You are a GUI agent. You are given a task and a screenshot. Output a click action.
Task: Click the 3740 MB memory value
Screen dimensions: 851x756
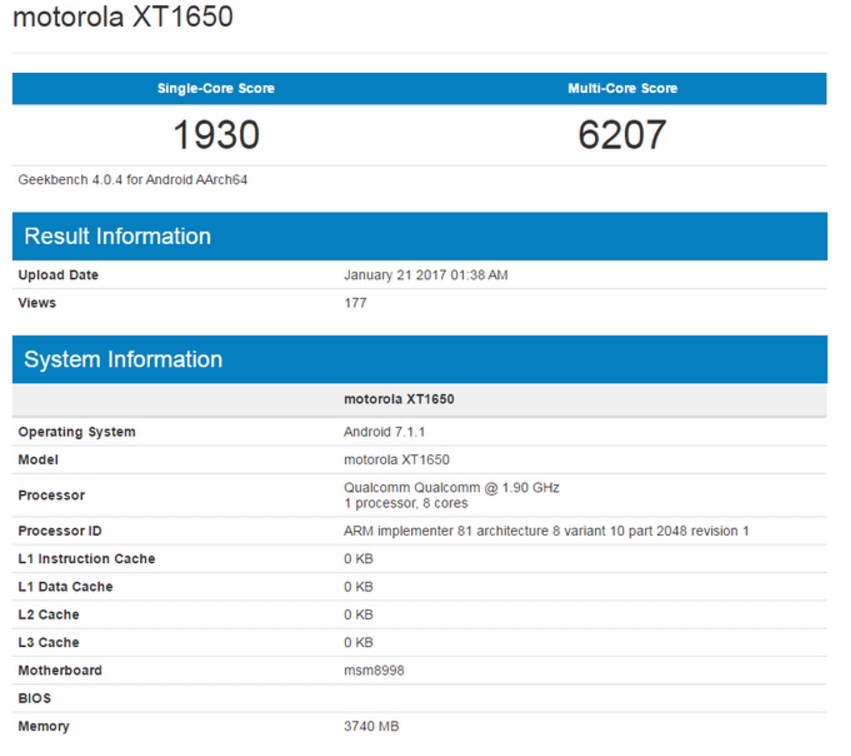point(371,726)
